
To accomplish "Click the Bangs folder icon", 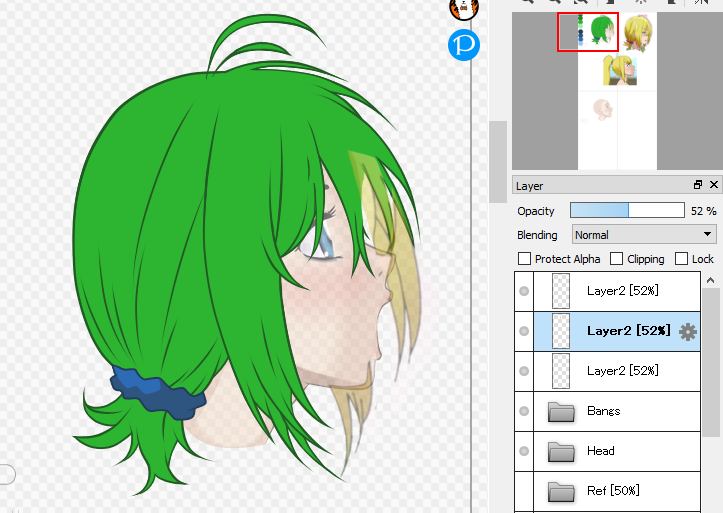I will 565,411.
